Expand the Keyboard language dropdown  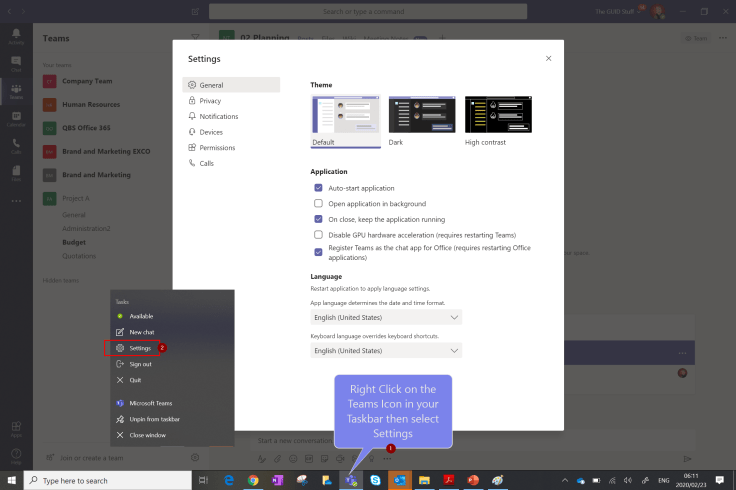click(386, 351)
